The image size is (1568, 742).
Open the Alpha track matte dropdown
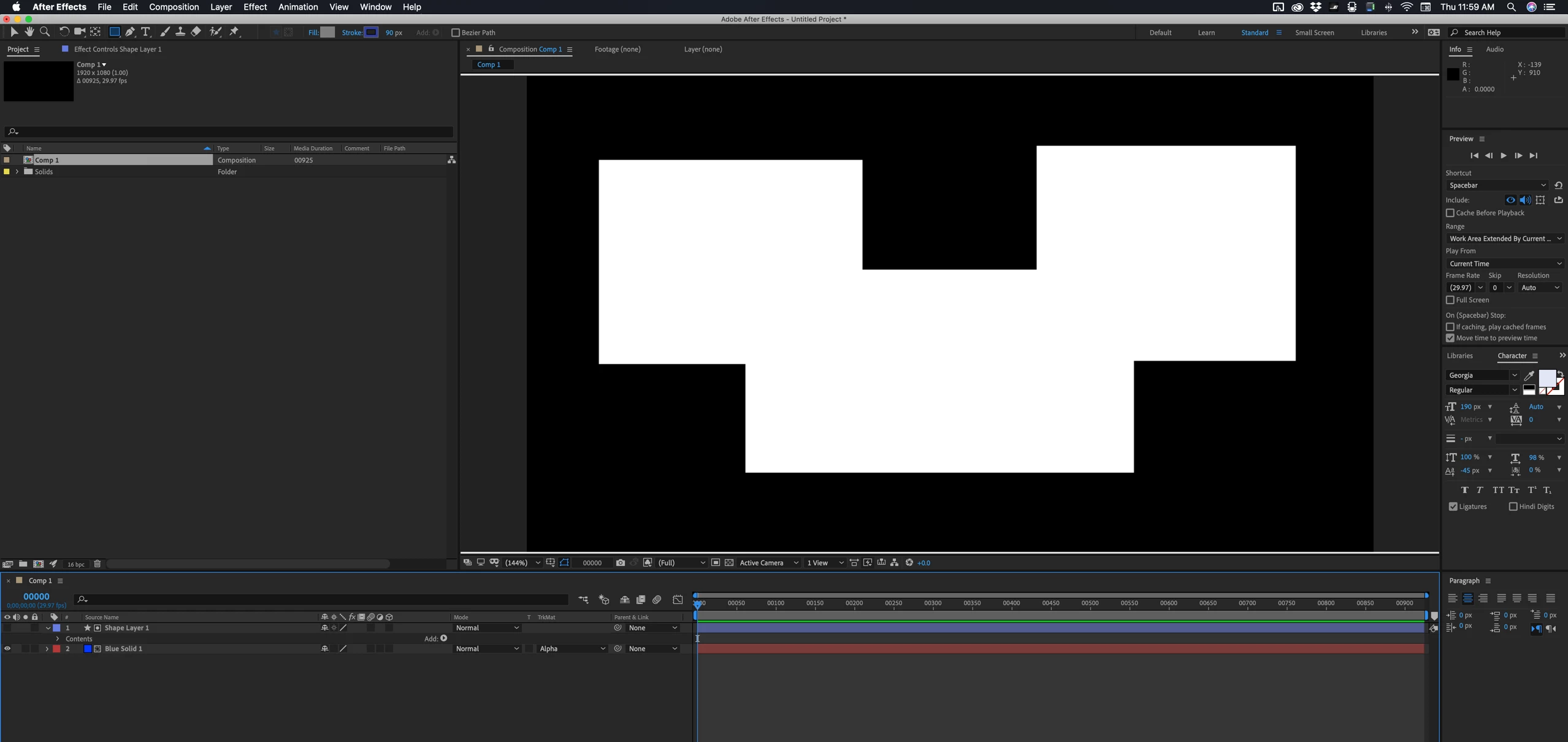(572, 649)
